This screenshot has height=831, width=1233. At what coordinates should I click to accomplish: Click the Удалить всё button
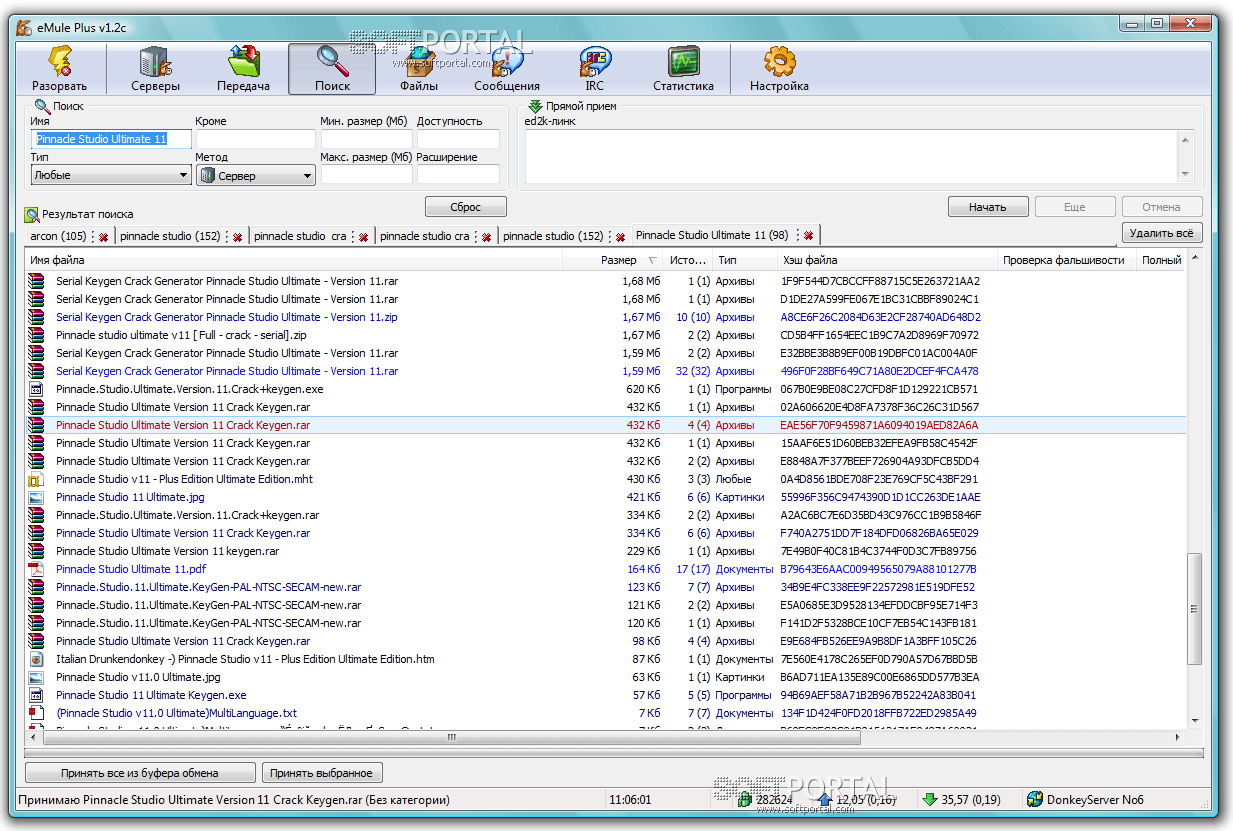(1161, 233)
